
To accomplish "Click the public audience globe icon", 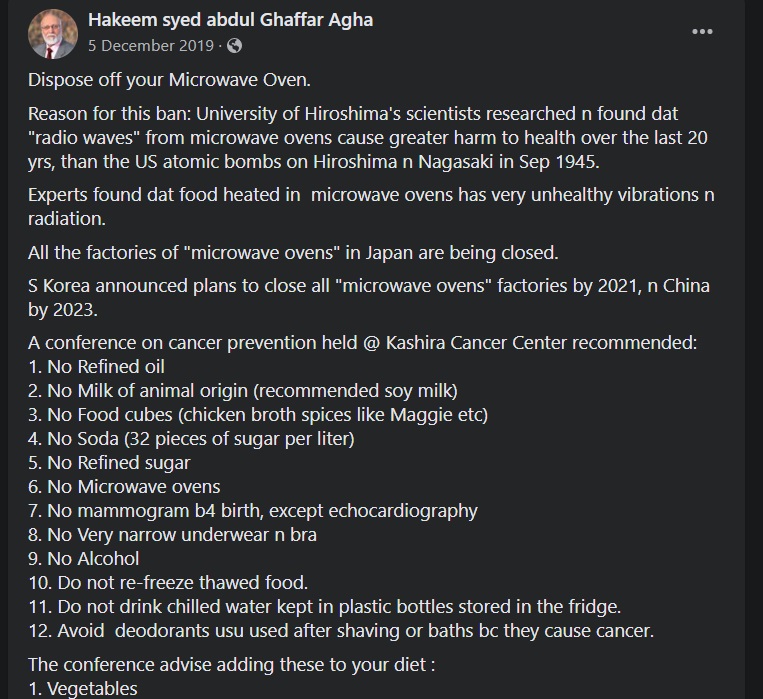I will tap(234, 45).
